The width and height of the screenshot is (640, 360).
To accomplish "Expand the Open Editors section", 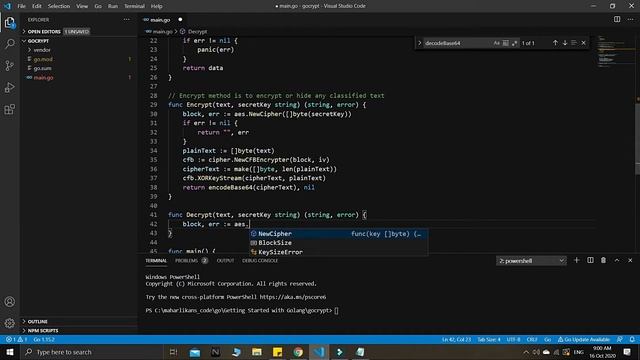I will (x=79, y=31).
